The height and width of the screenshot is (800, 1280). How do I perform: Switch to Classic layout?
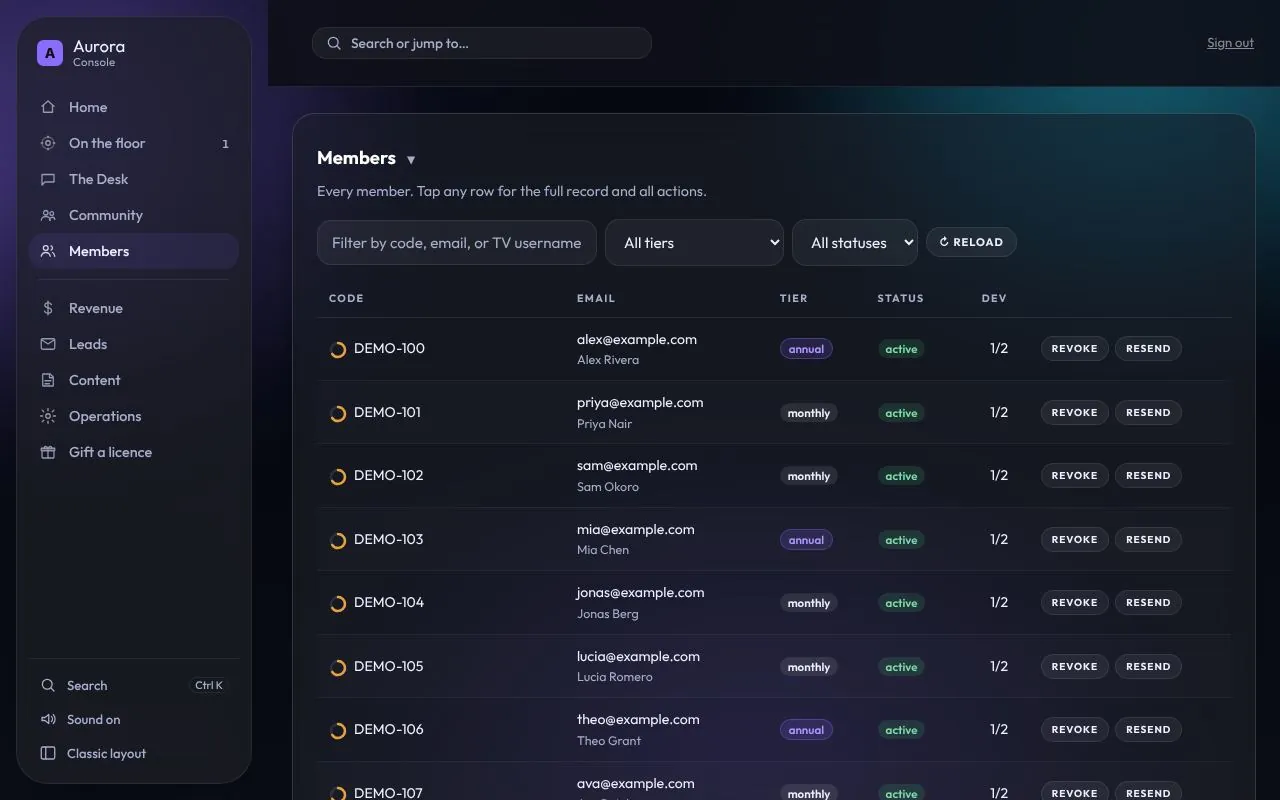(134, 754)
